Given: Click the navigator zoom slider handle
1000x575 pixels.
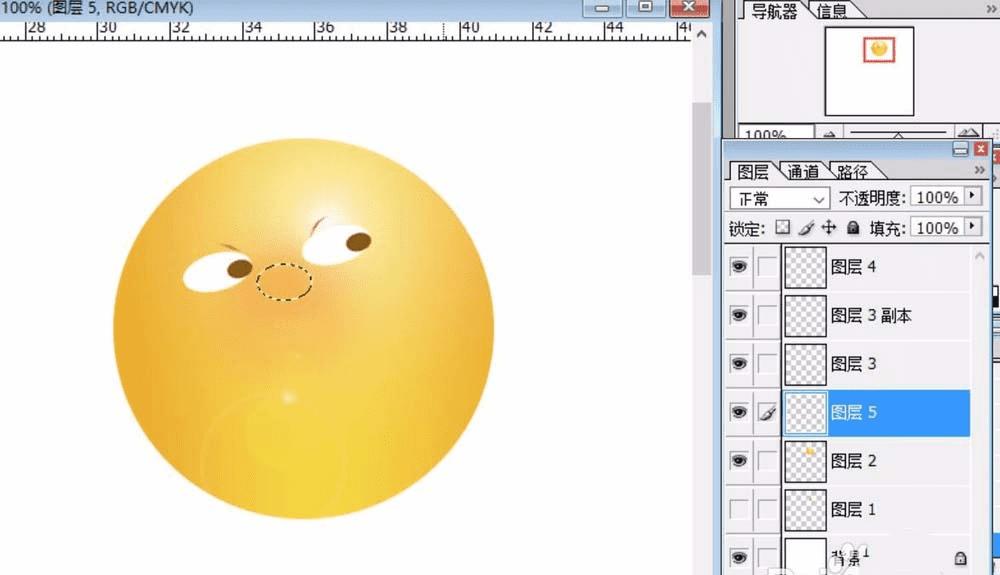Looking at the screenshot, I should [x=898, y=135].
